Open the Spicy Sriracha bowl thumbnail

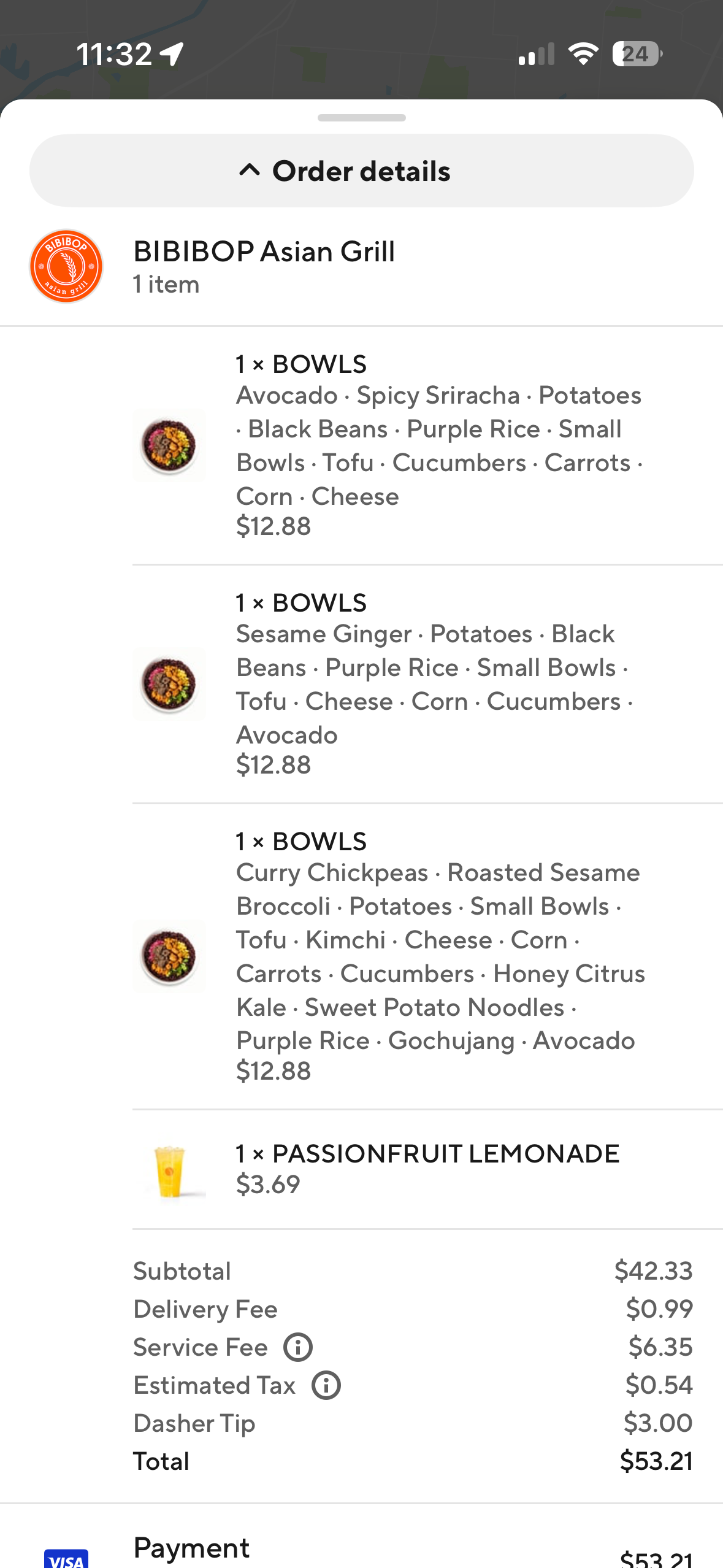click(169, 445)
